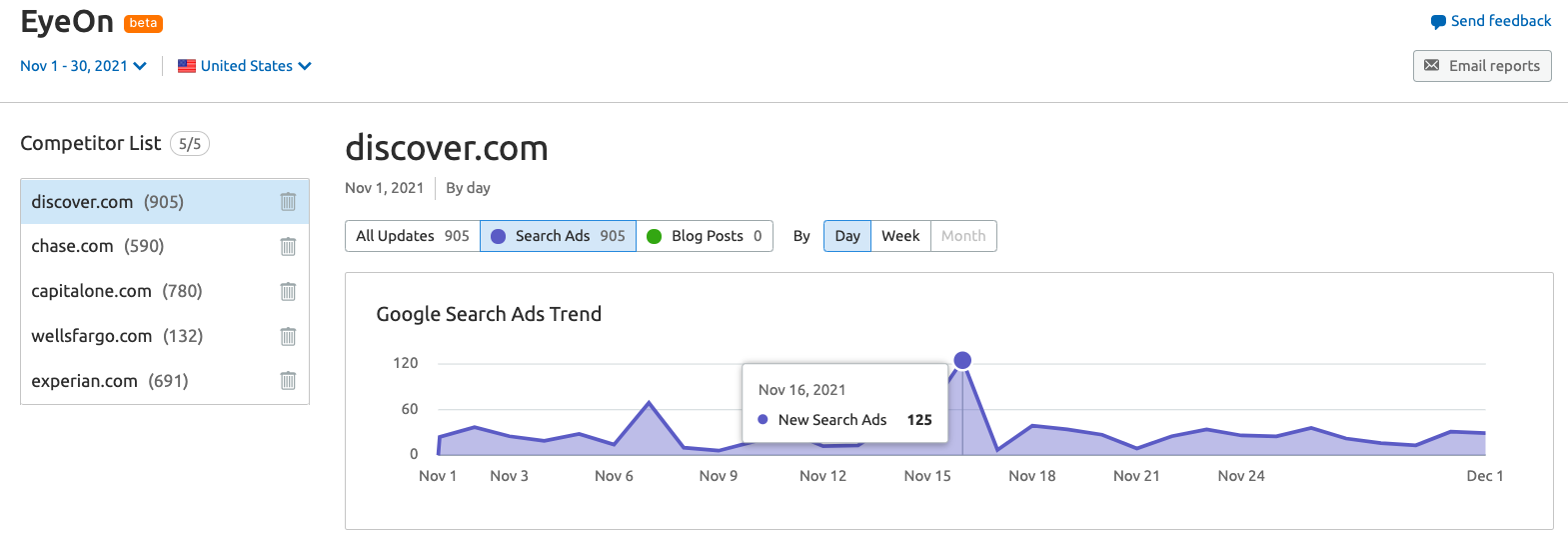The height and width of the screenshot is (540, 1568).
Task: Click the Dec 1 axis label
Action: 1485,476
